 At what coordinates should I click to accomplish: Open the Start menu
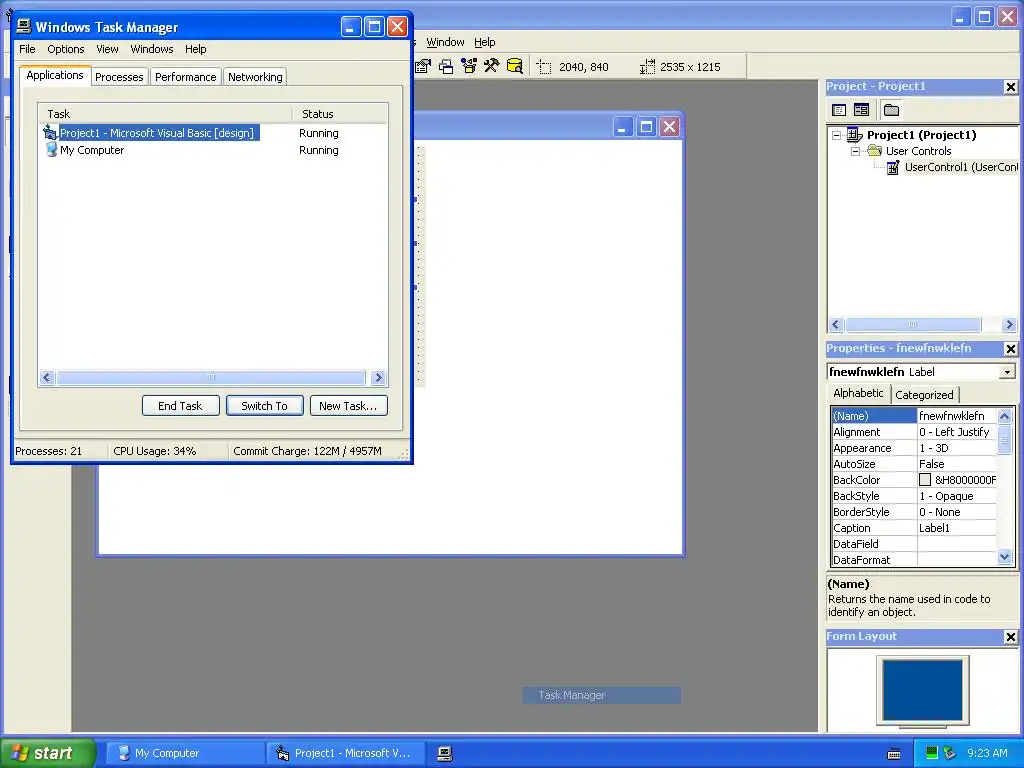point(48,753)
